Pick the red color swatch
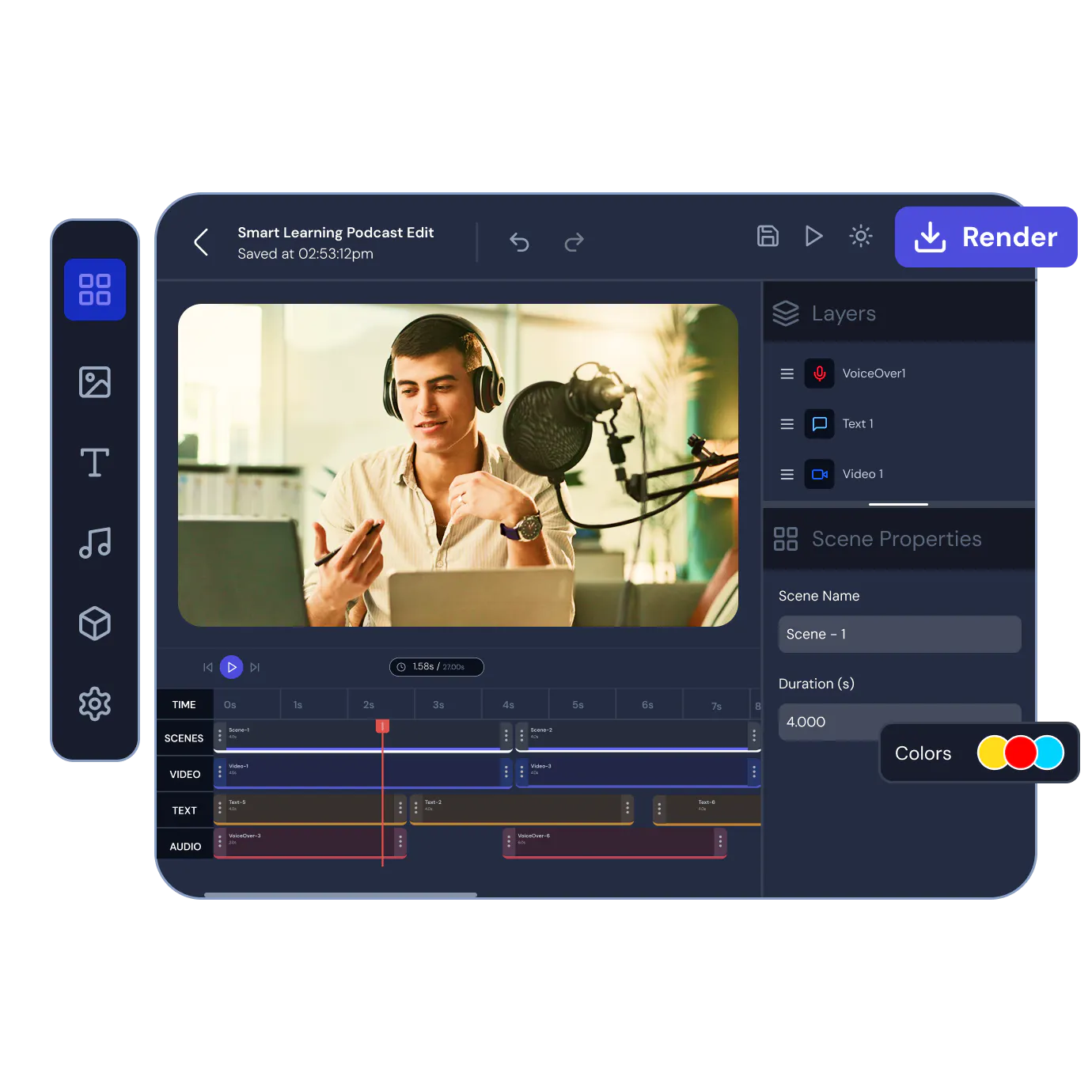Viewport: 1092px width, 1092px height. coord(1021,753)
